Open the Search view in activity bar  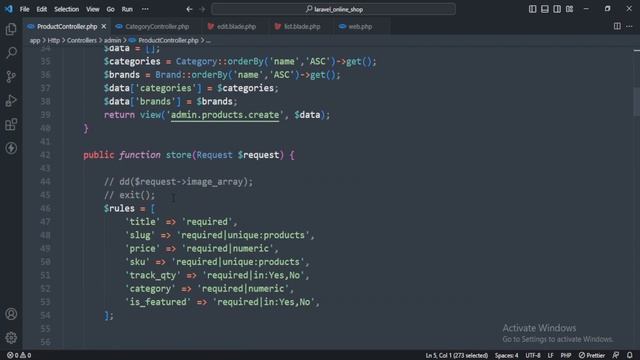point(11,53)
